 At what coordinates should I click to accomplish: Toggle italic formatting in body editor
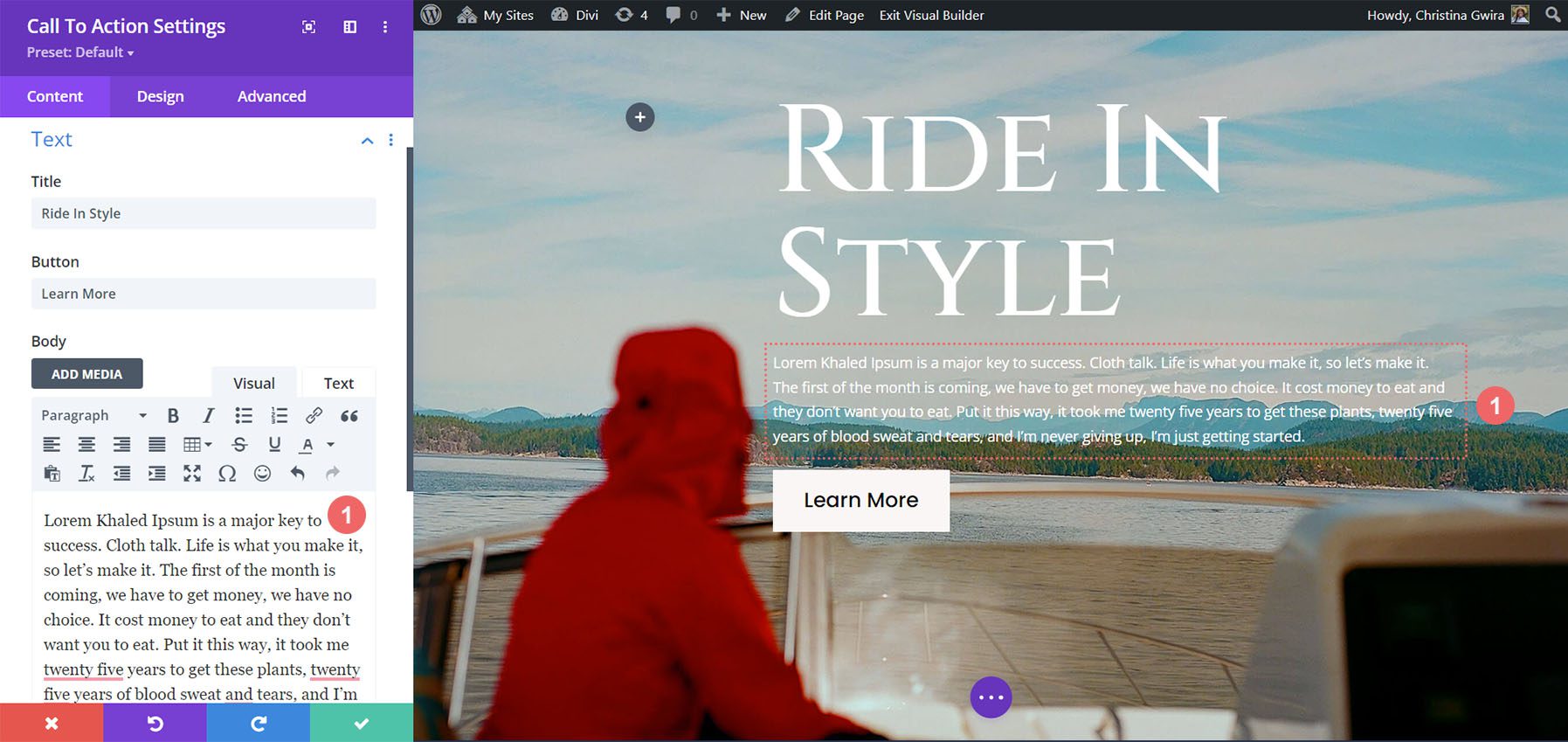[x=208, y=416]
